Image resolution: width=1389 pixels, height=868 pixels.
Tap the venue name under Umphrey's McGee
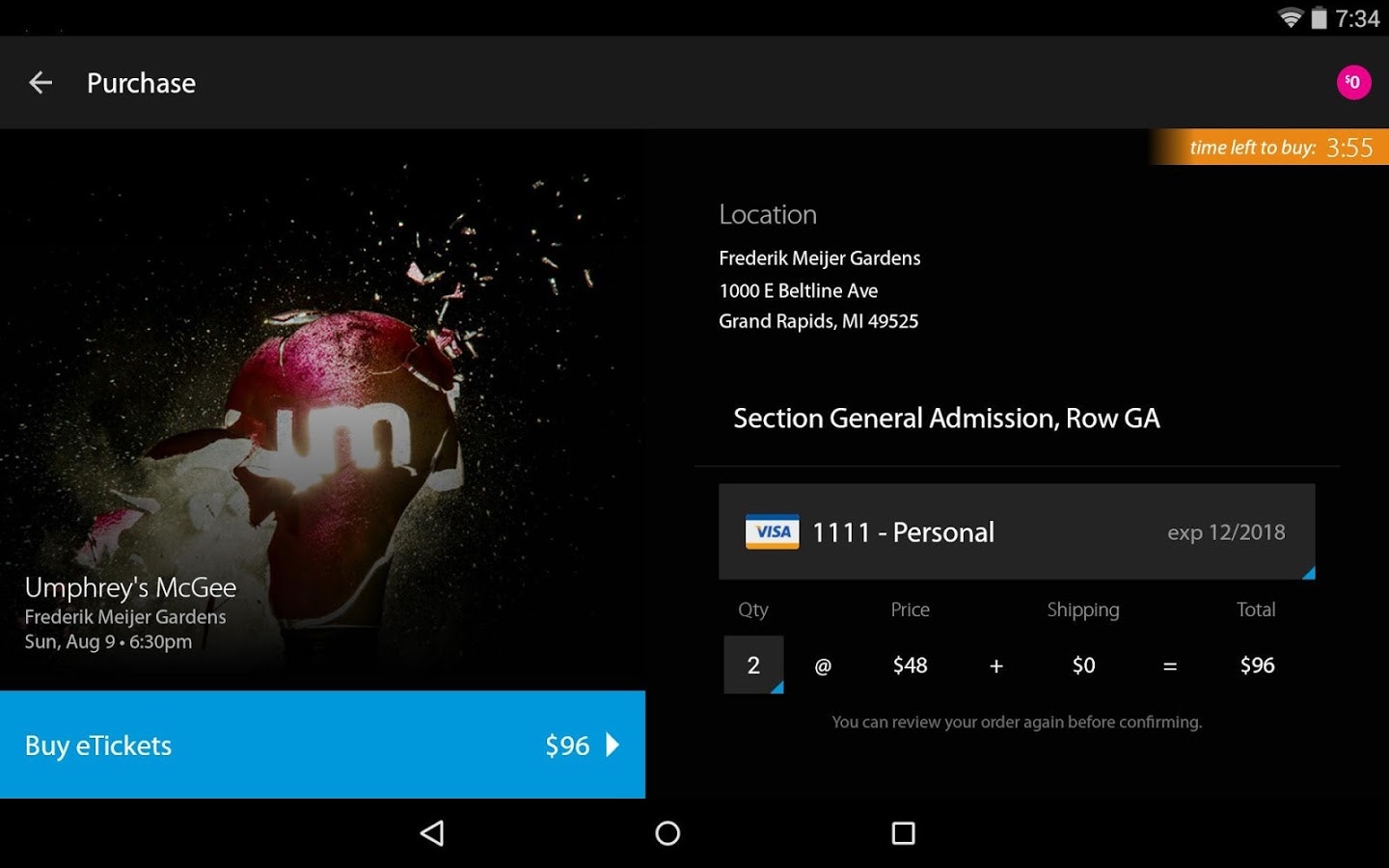click(x=125, y=616)
